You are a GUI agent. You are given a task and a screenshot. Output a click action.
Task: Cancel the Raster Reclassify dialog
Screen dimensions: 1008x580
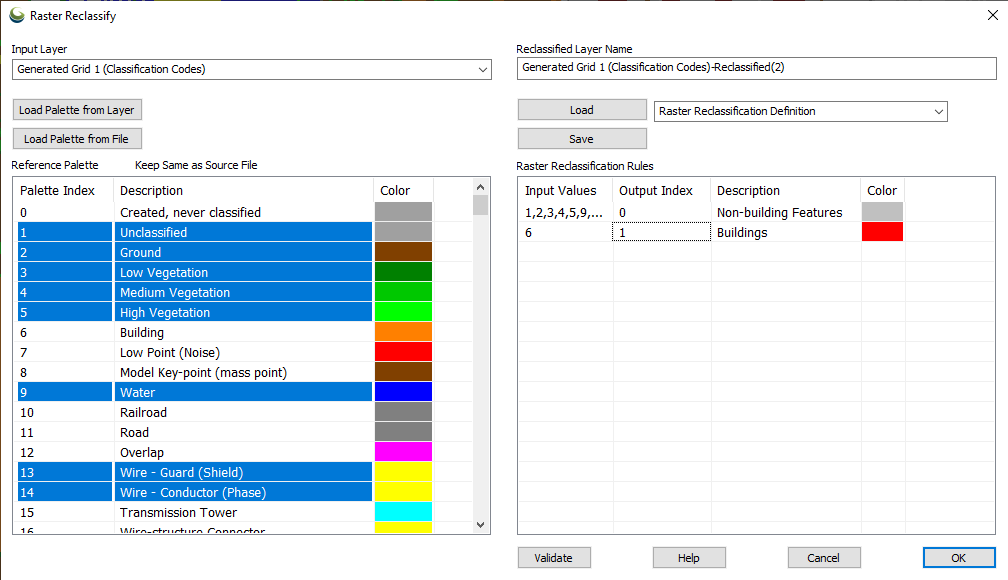point(824,558)
